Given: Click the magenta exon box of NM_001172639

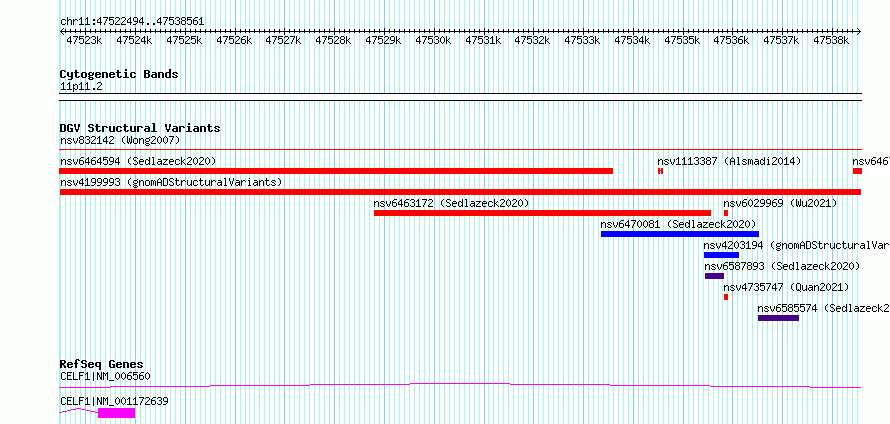Looking at the screenshot, I should (x=116, y=413).
